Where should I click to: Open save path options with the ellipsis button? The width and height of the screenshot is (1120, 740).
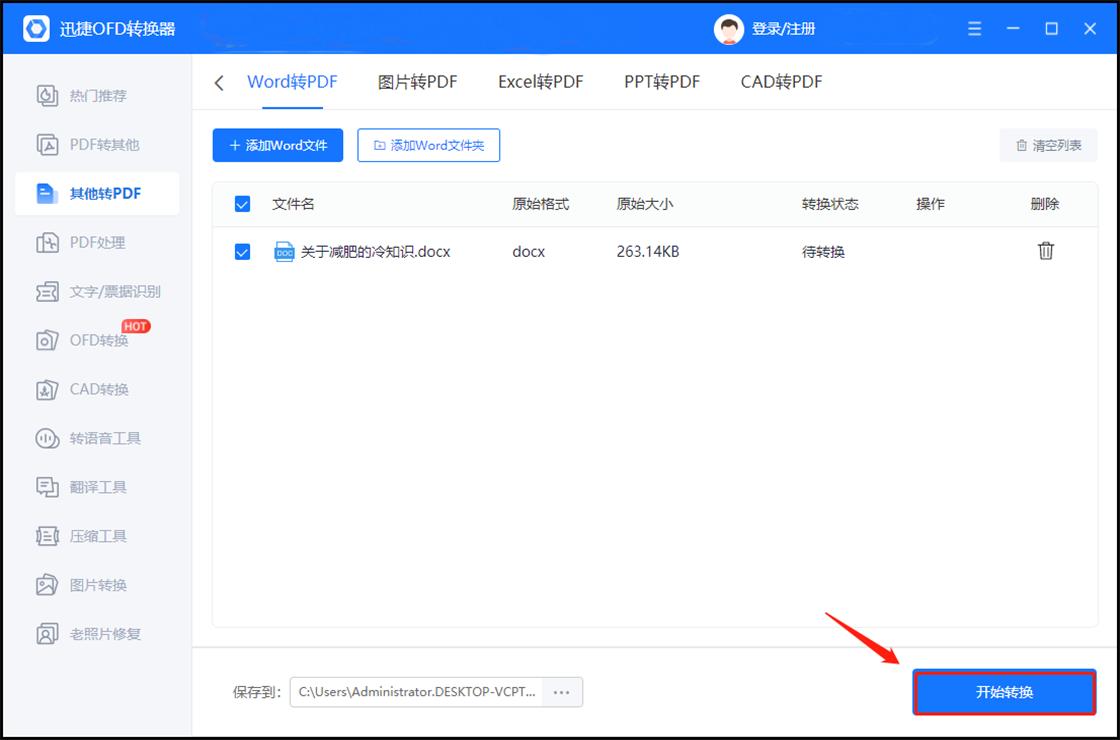coord(561,691)
